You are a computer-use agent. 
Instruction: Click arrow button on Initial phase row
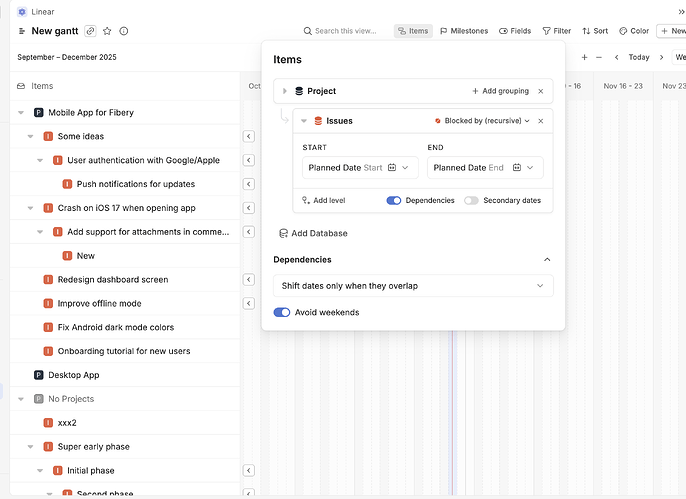coord(248,471)
